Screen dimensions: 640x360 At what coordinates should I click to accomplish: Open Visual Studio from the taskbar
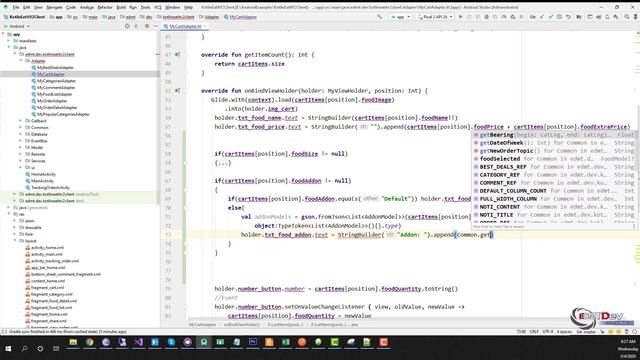pyautogui.click(x=138, y=342)
